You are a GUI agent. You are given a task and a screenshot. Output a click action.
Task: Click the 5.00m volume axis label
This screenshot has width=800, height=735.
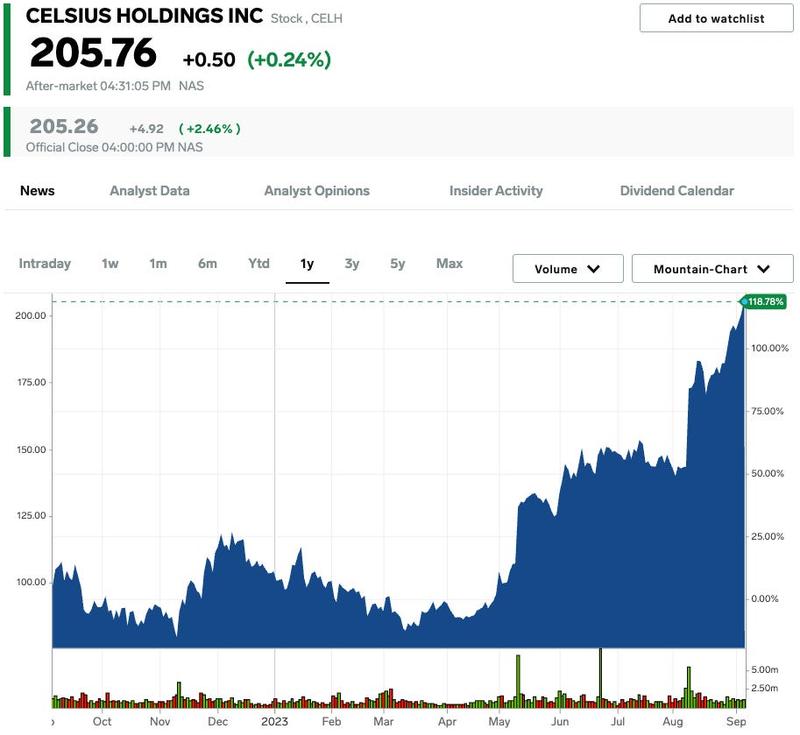pos(765,670)
